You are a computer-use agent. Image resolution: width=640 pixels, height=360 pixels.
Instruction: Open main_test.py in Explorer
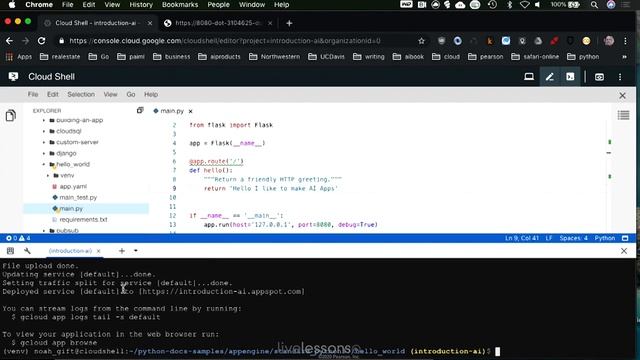coord(78,197)
